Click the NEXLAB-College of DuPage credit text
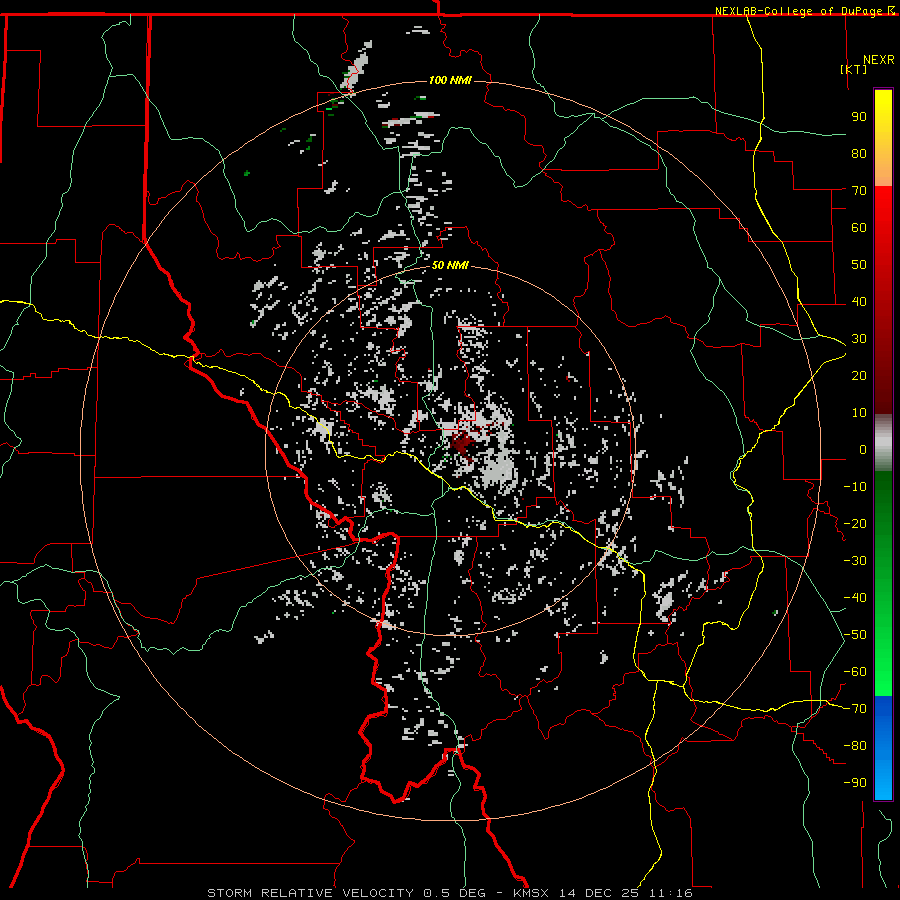900x900 pixels. (800, 11)
